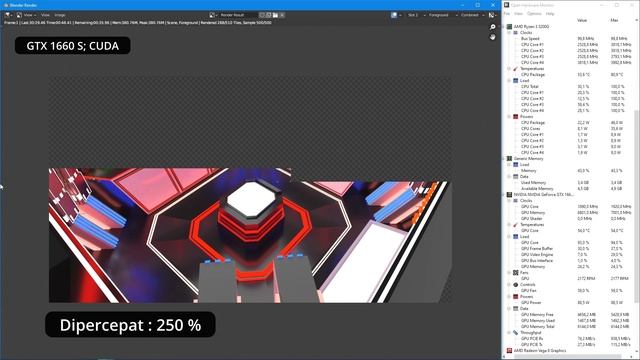Click the Clocks icon under AMD Ryzen
Screen dimensions: 640x360
click(516, 33)
